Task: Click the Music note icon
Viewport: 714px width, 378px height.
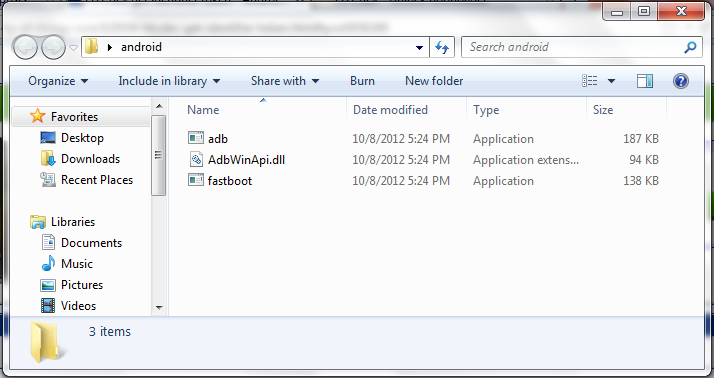Action: 48,263
